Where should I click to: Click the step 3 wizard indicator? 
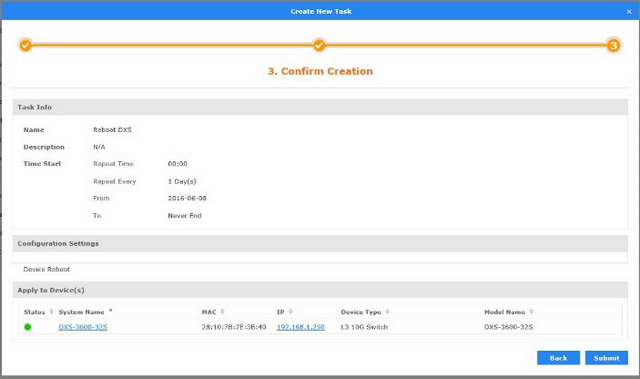pos(613,45)
